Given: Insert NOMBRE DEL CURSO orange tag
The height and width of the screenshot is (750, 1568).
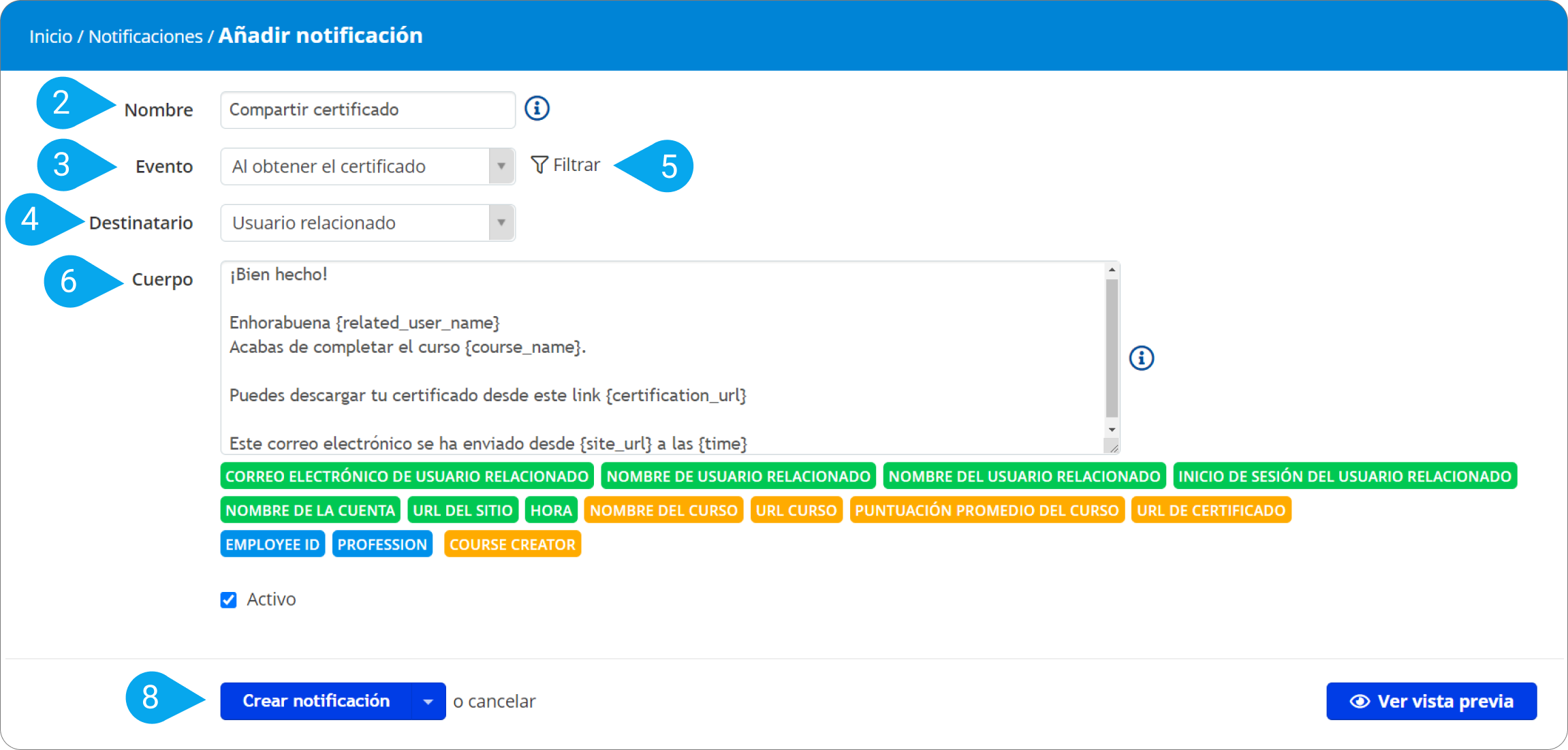Looking at the screenshot, I should (663, 510).
